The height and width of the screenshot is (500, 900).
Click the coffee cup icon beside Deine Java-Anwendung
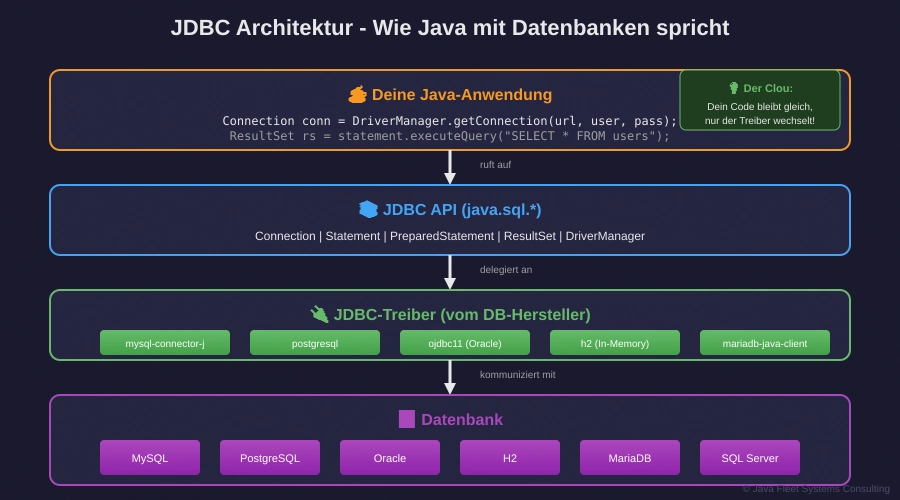pos(357,95)
